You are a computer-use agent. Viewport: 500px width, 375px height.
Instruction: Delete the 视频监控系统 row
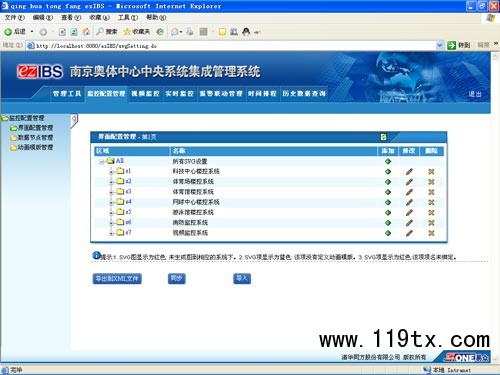[431, 233]
